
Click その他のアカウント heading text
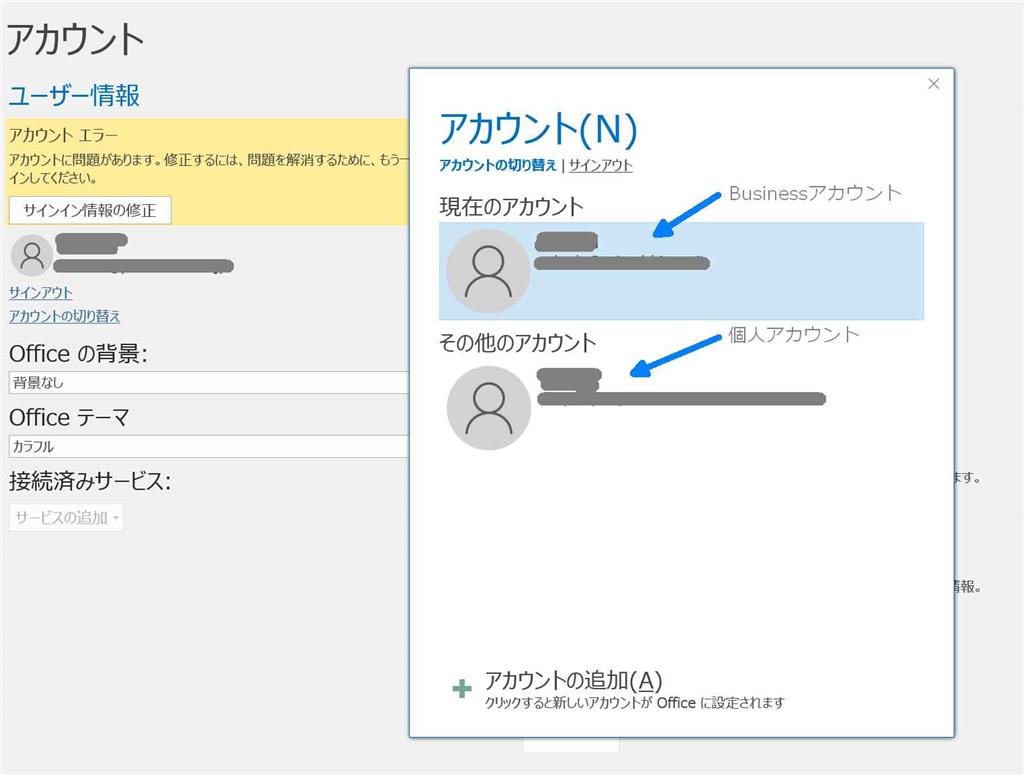(517, 342)
